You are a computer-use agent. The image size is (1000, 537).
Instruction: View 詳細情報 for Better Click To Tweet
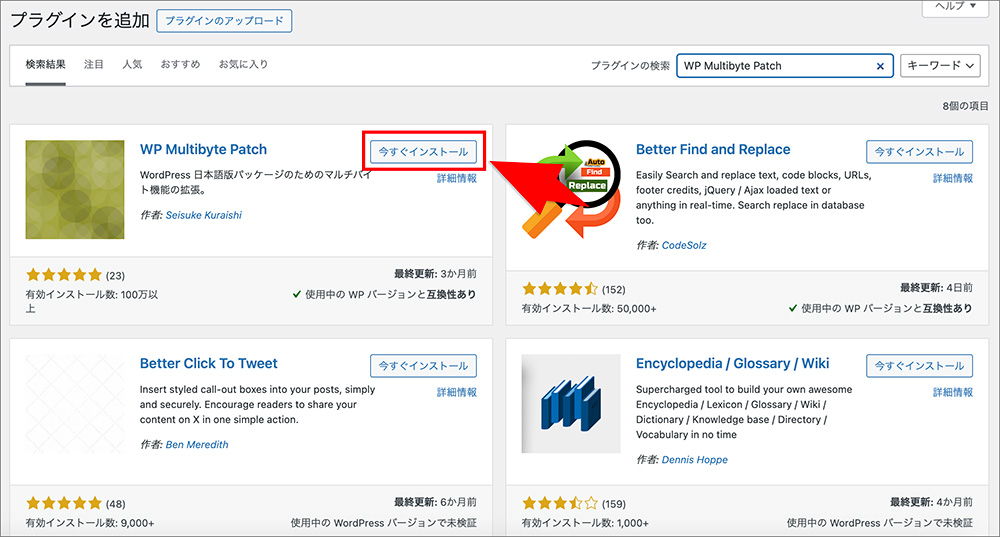click(457, 393)
